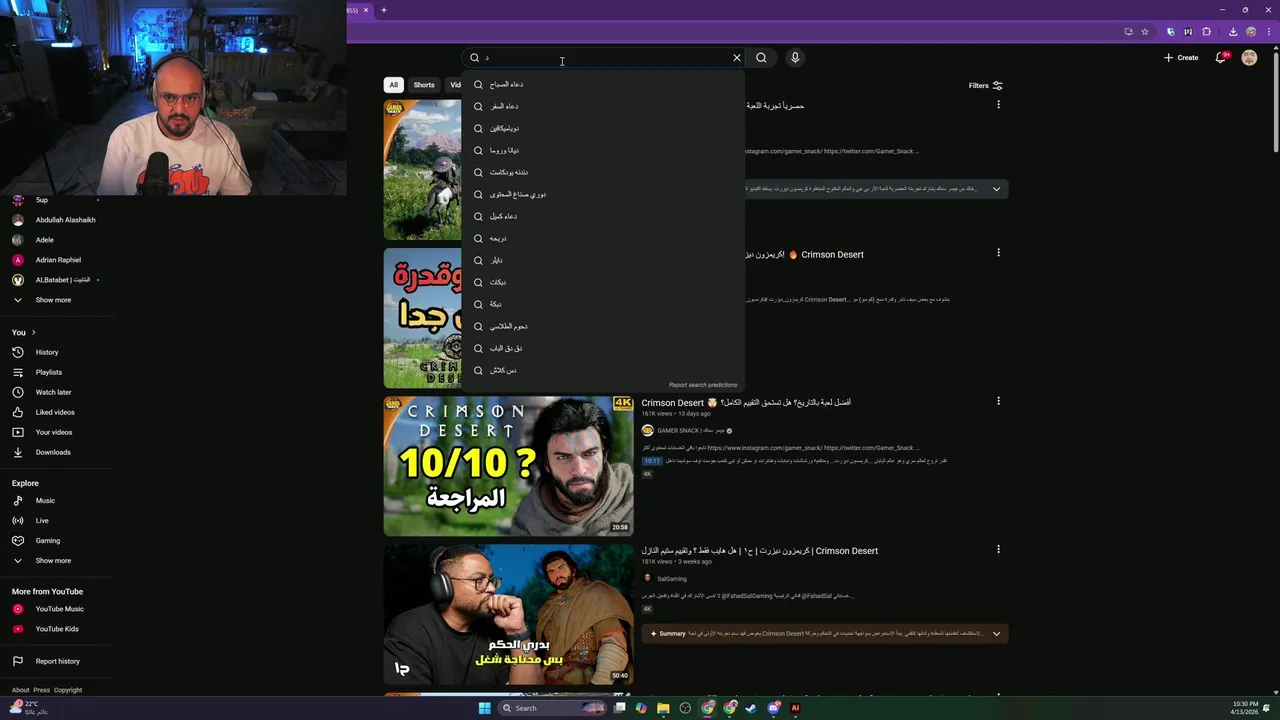Open options menu for the first video result
The image size is (1280, 720).
[998, 105]
